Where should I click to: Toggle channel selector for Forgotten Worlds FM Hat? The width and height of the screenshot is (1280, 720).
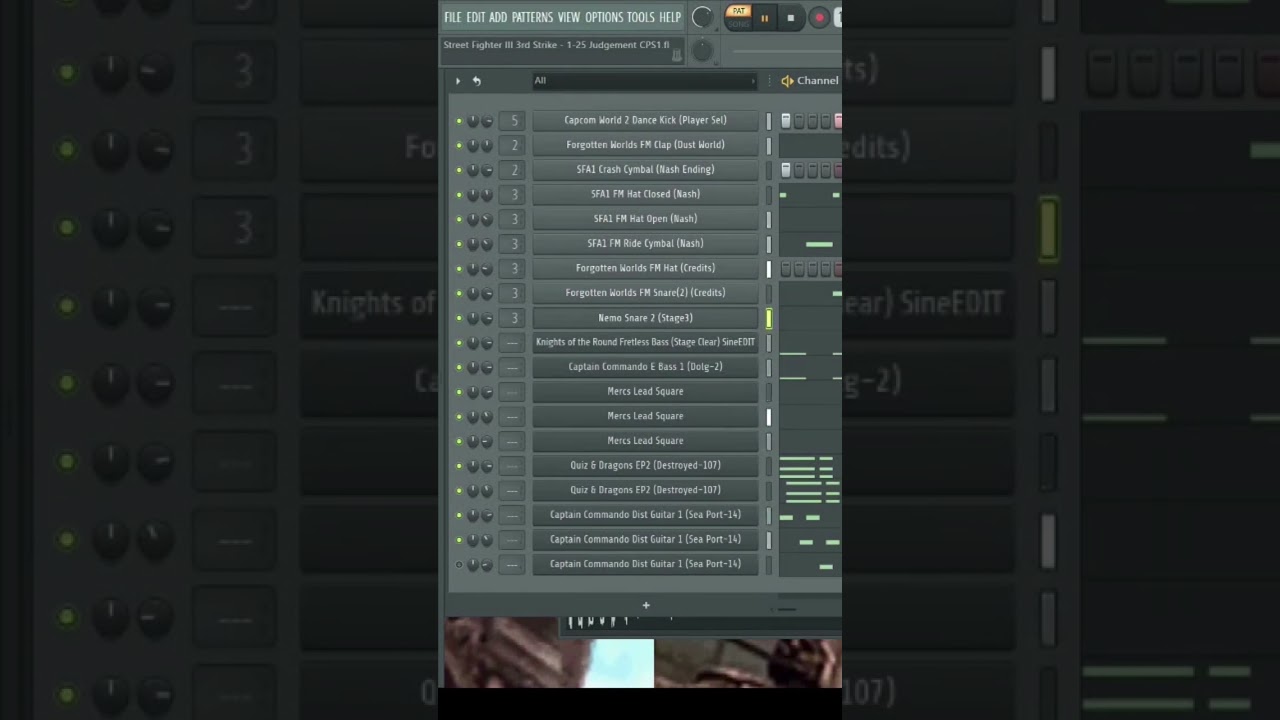769,269
